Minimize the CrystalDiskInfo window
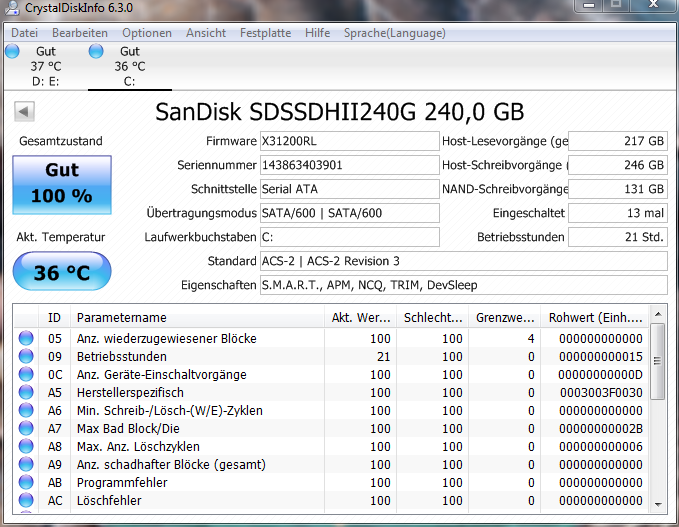This screenshot has height=527, width=679. tap(589, 5)
